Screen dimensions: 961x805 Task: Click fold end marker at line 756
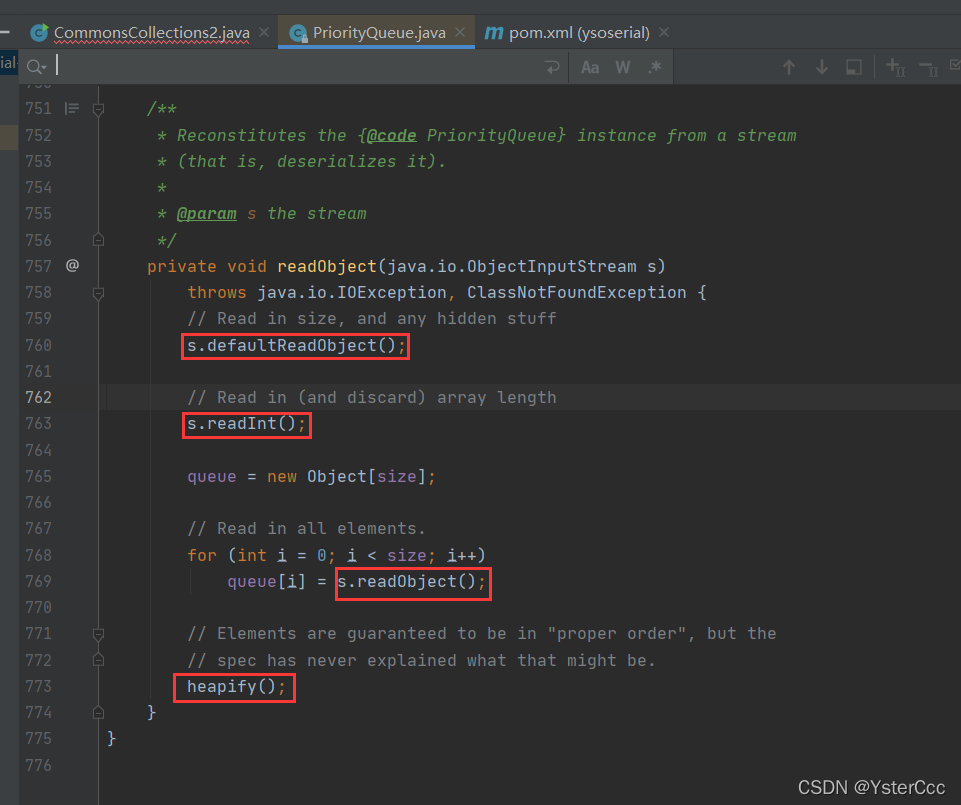pyautogui.click(x=98, y=240)
